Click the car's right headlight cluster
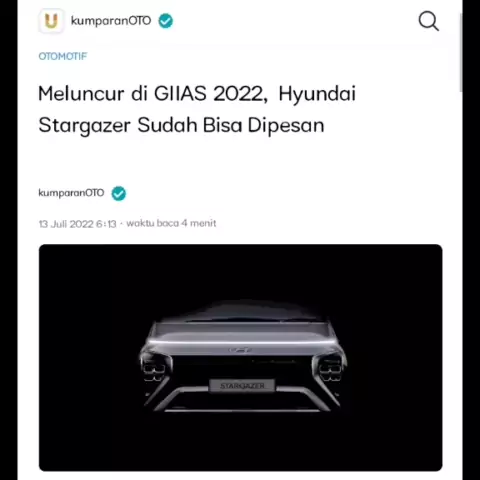Screen dimensions: 480x480 [330, 368]
